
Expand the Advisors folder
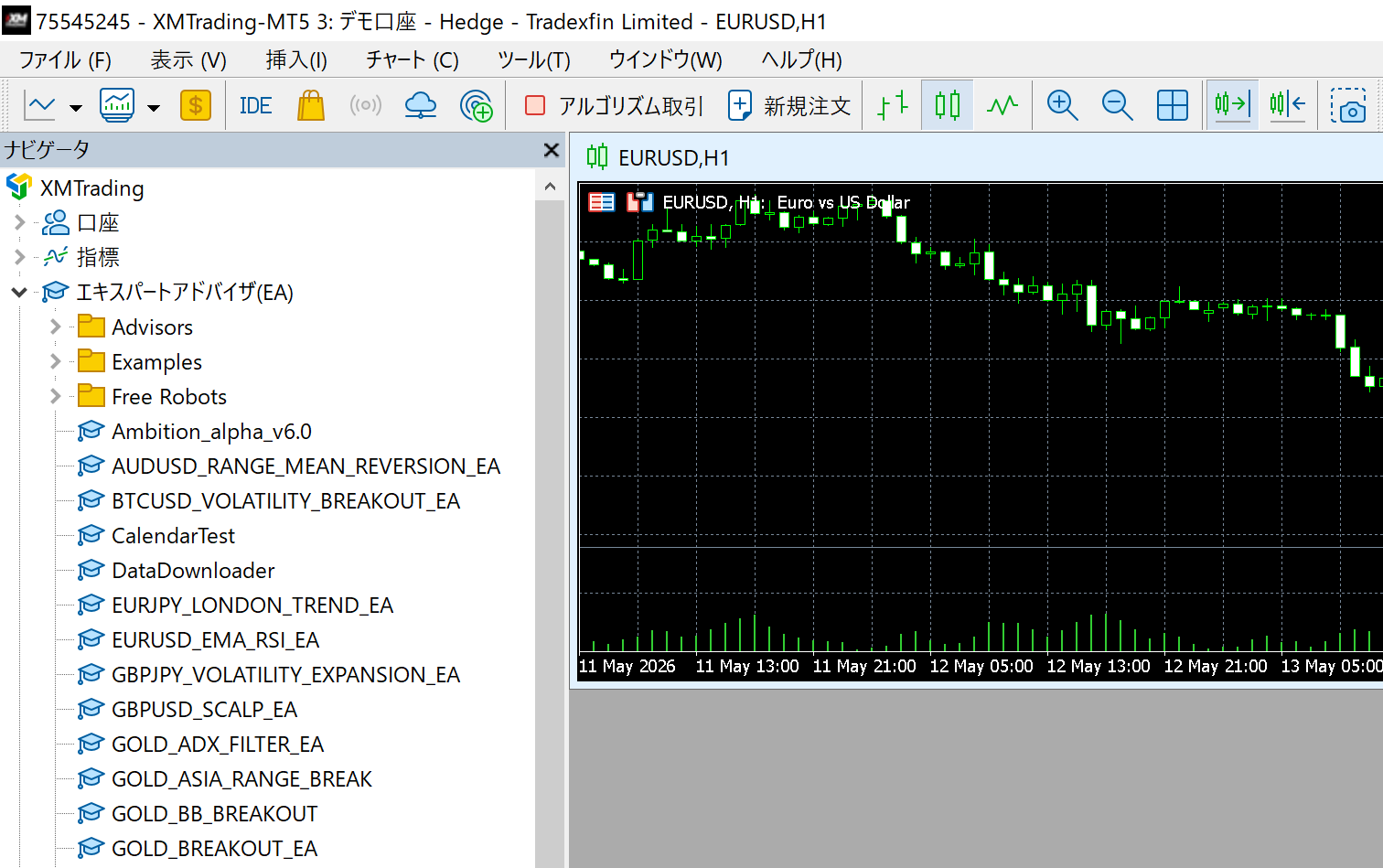[56, 327]
